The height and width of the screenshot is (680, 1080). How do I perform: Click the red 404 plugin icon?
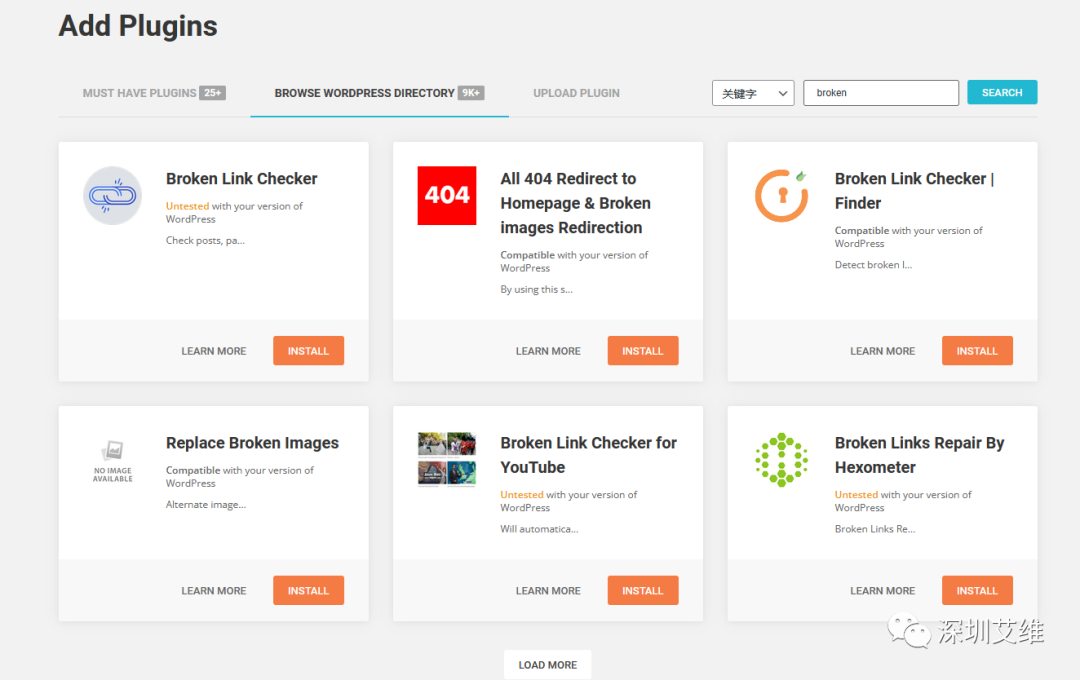point(446,196)
